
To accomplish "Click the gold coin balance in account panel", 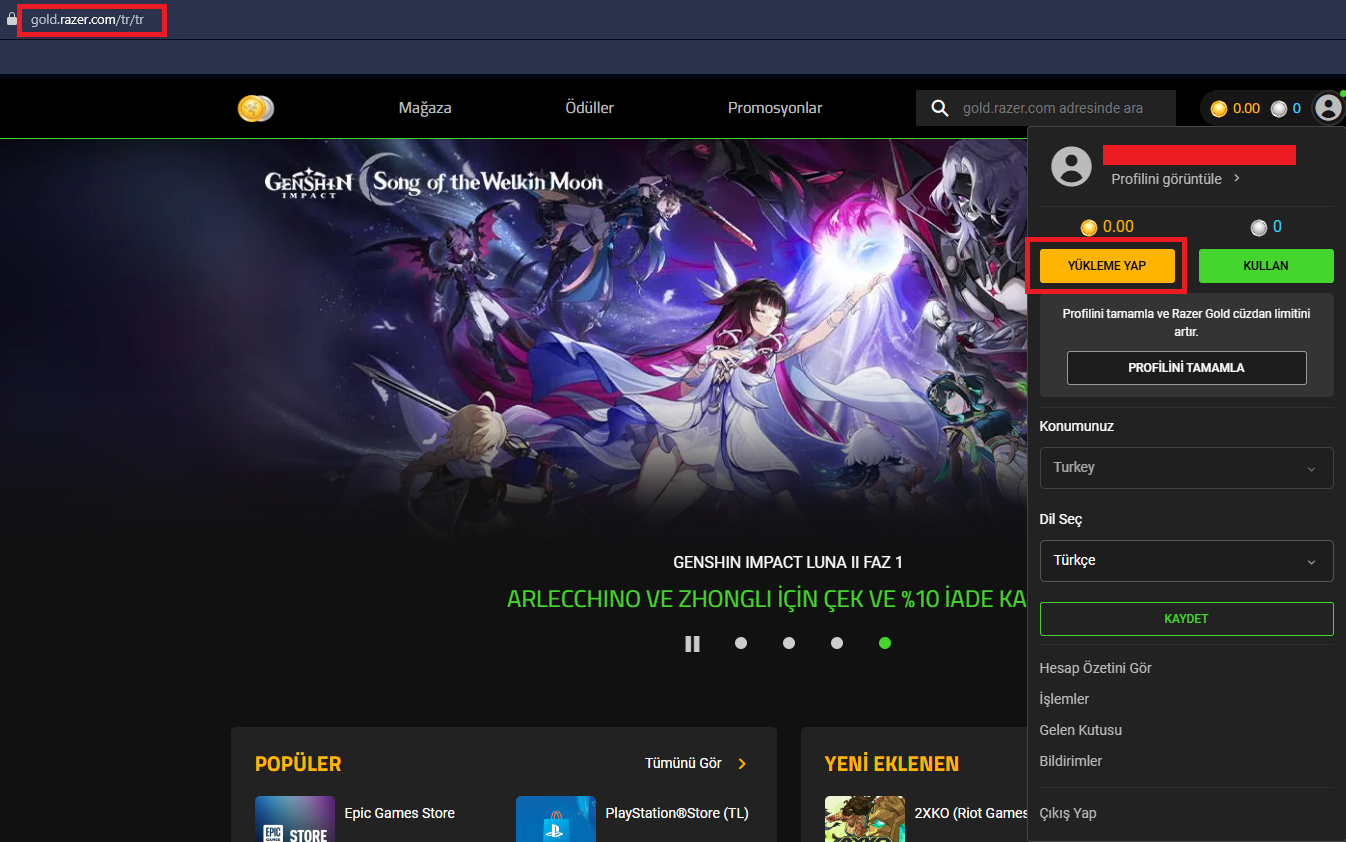I will click(x=1107, y=227).
